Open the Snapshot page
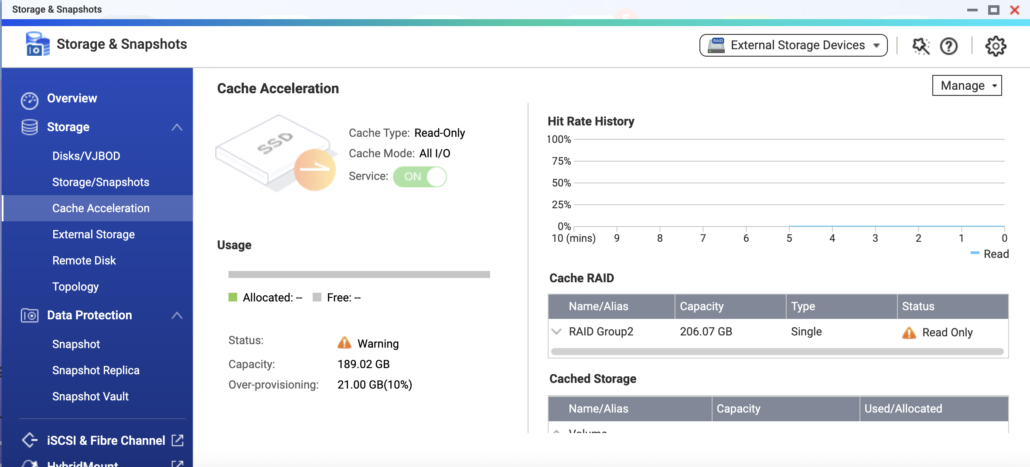Viewport: 1030px width, 467px height. click(x=76, y=344)
